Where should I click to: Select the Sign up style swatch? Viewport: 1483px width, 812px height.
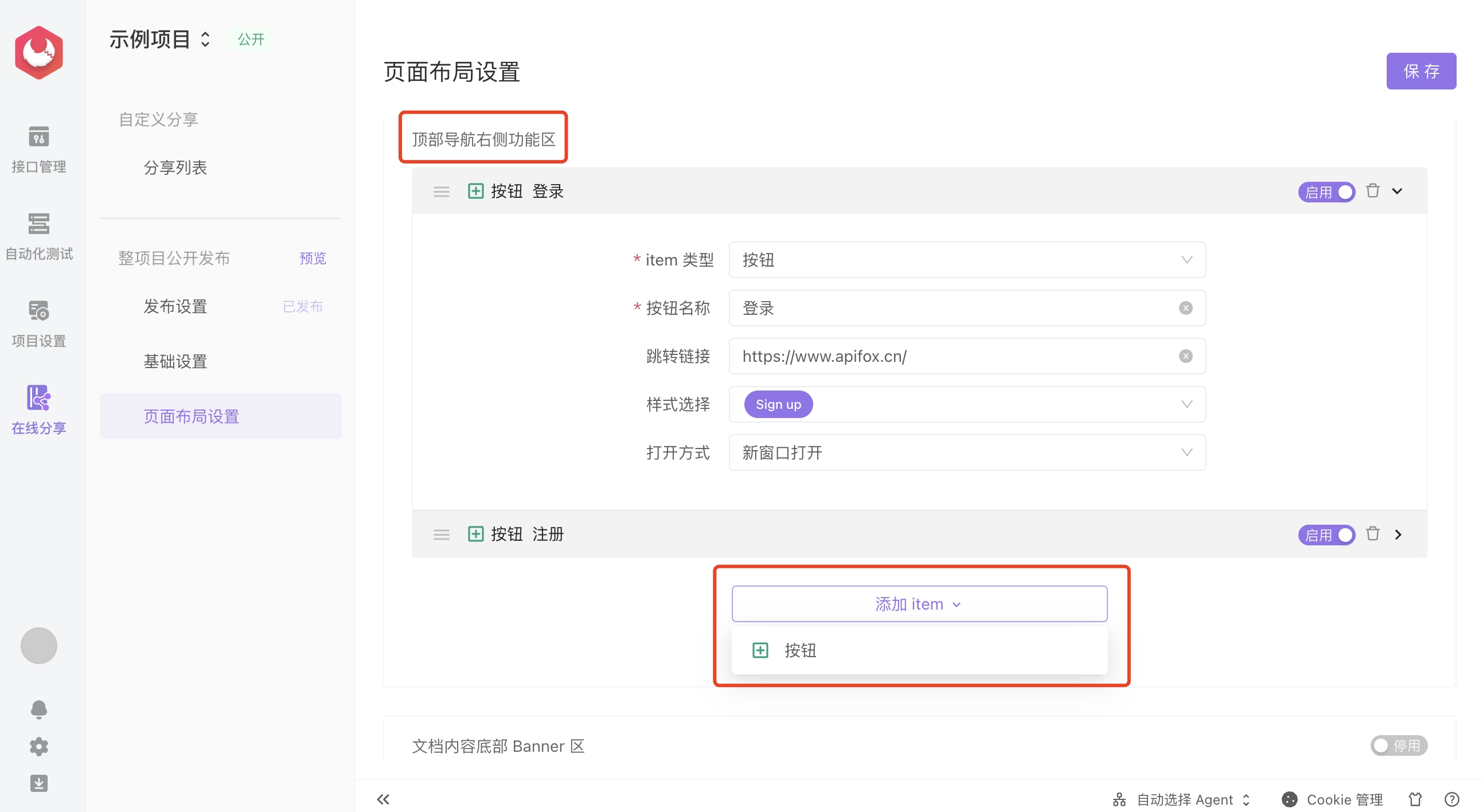click(x=778, y=404)
